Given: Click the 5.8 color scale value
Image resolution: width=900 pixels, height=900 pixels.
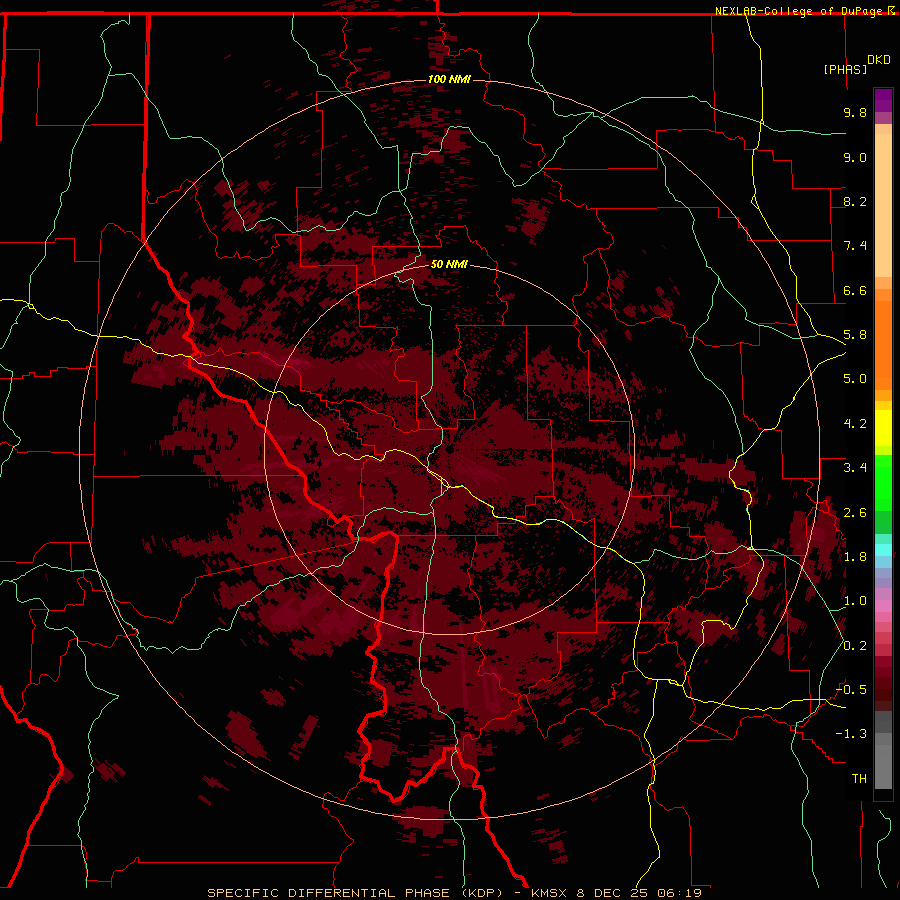Looking at the screenshot, I should [x=855, y=335].
